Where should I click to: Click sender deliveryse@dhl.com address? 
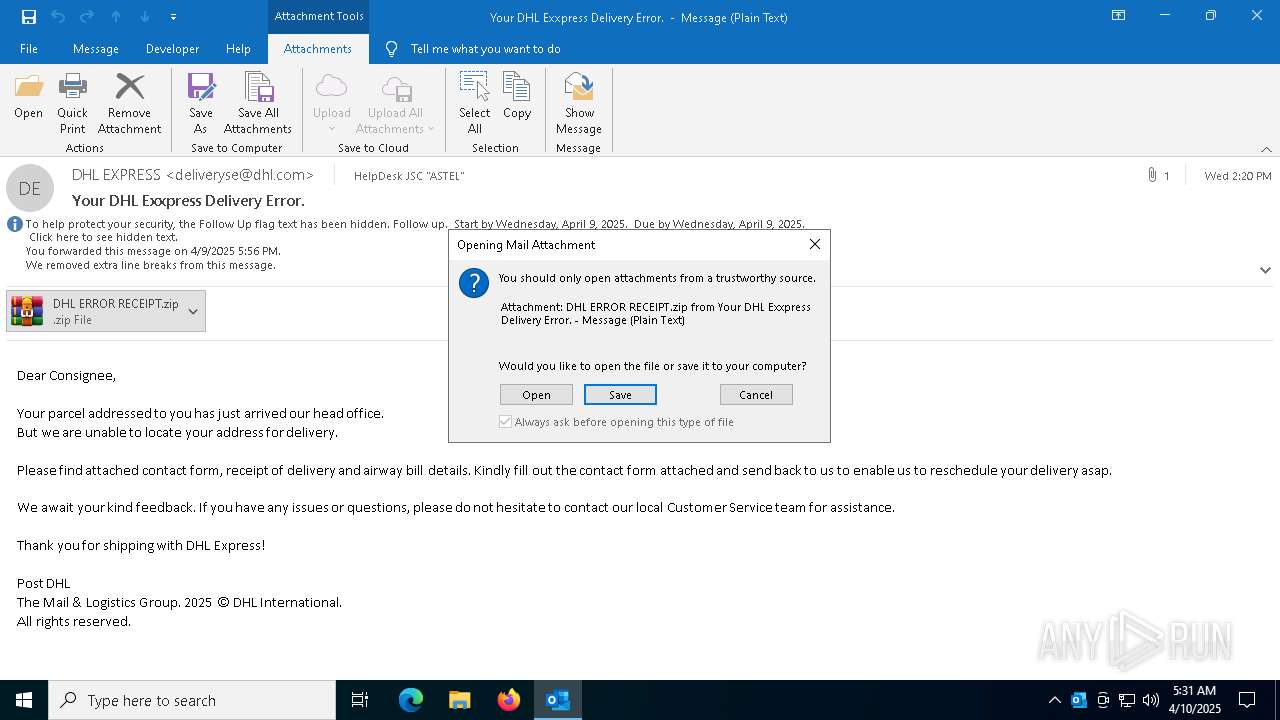click(240, 175)
